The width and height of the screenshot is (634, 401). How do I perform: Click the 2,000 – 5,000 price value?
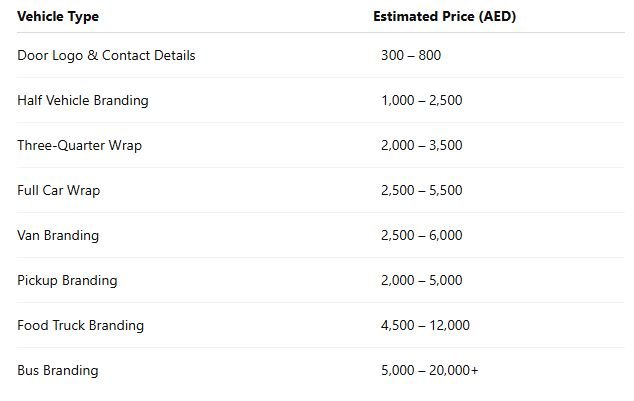[422, 280]
